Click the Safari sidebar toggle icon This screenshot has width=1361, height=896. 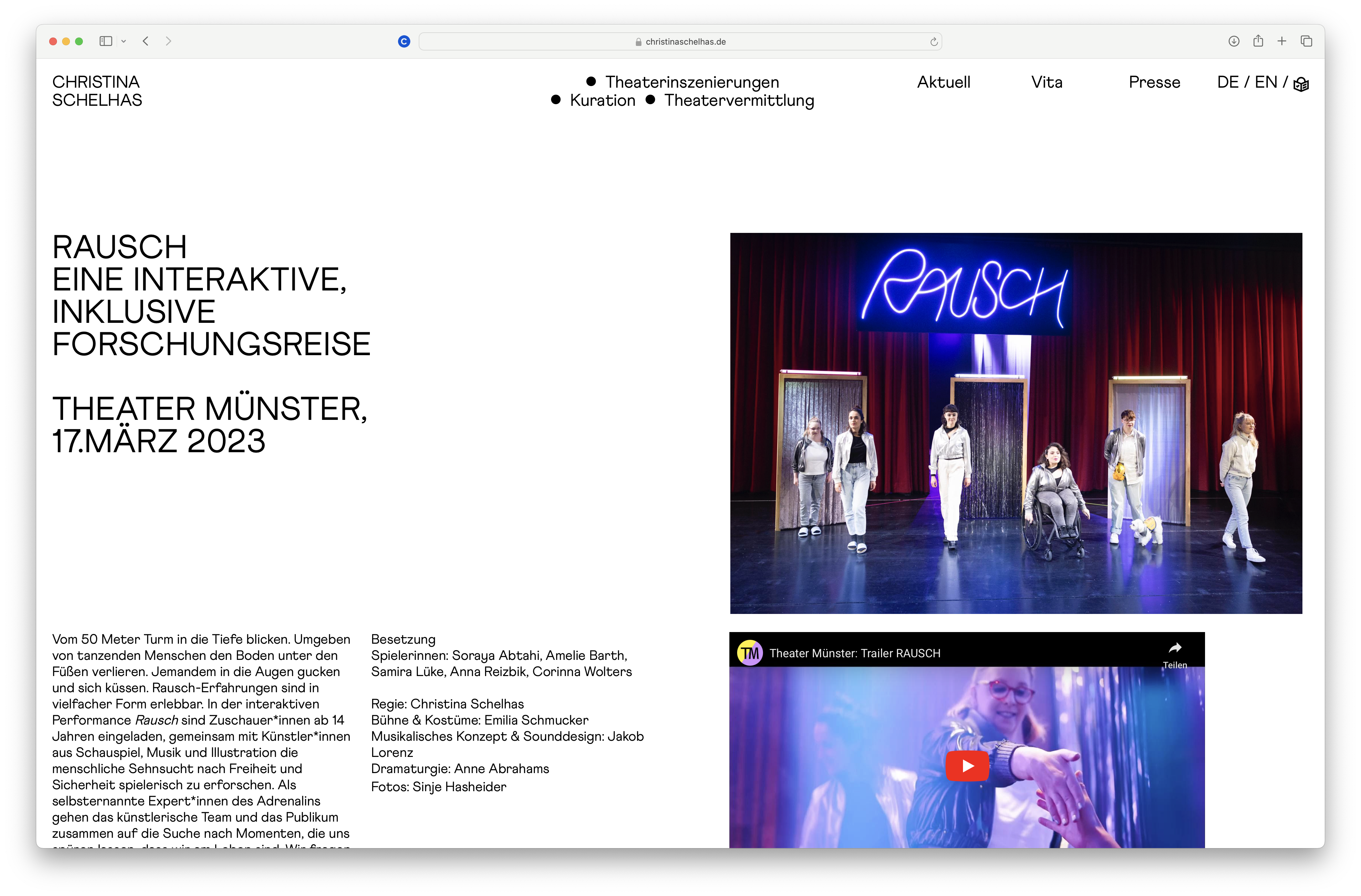[x=105, y=41]
